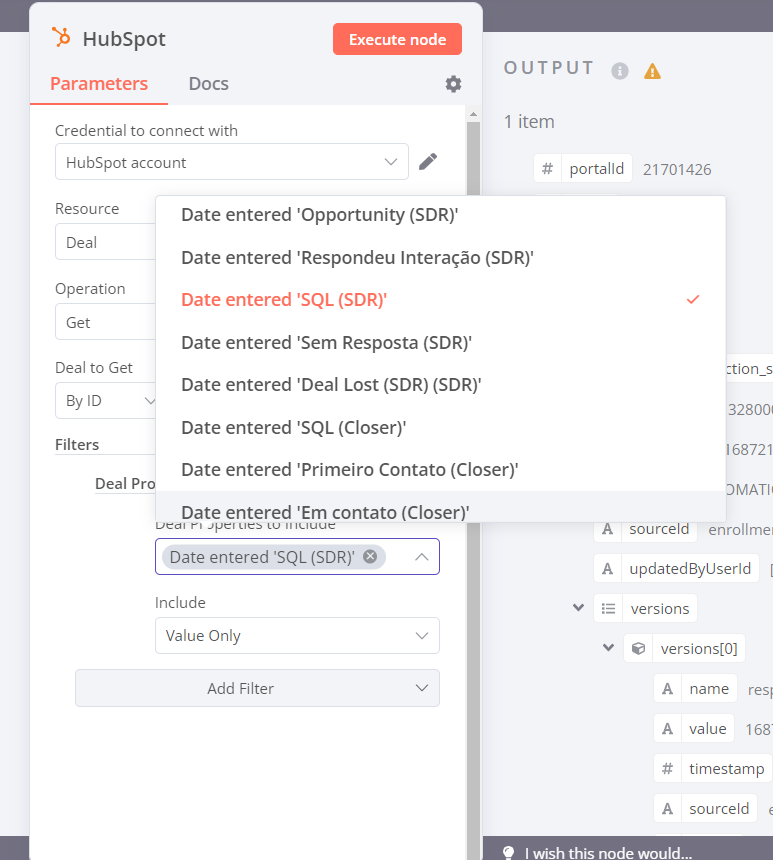
Task: Deselect checked Date entered 'SQL (SDR)' option
Action: (x=440, y=299)
